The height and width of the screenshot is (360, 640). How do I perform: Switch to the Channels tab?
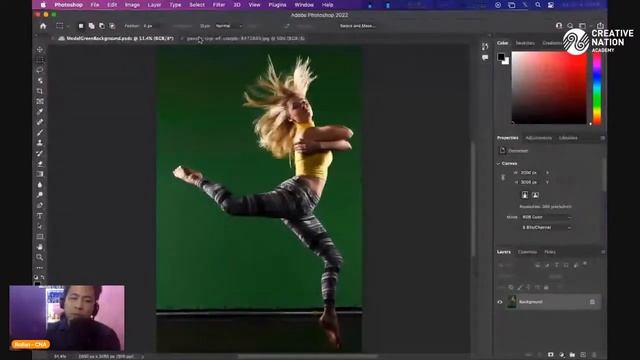tap(527, 252)
